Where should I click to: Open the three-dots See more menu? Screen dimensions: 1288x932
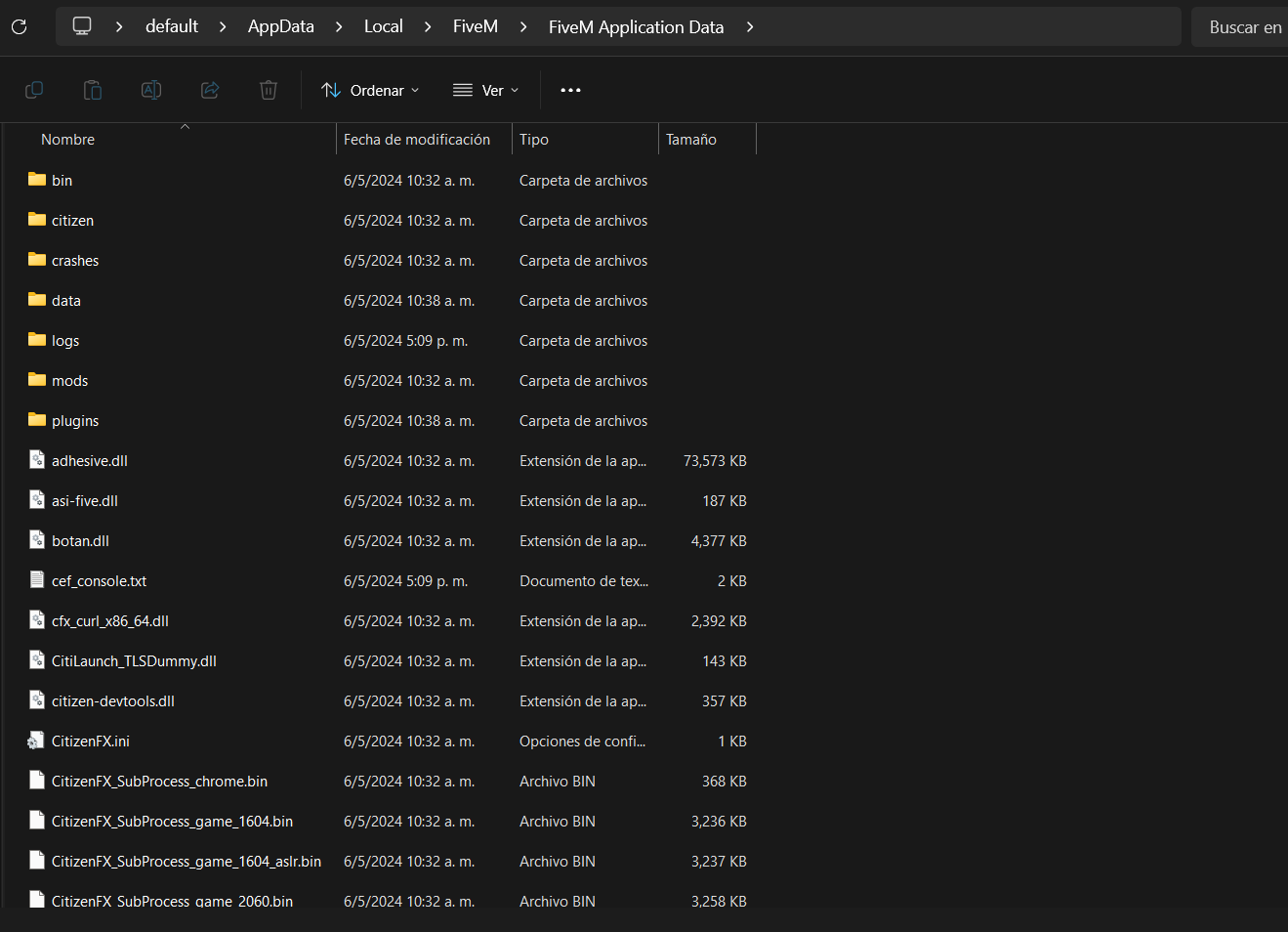point(570,90)
